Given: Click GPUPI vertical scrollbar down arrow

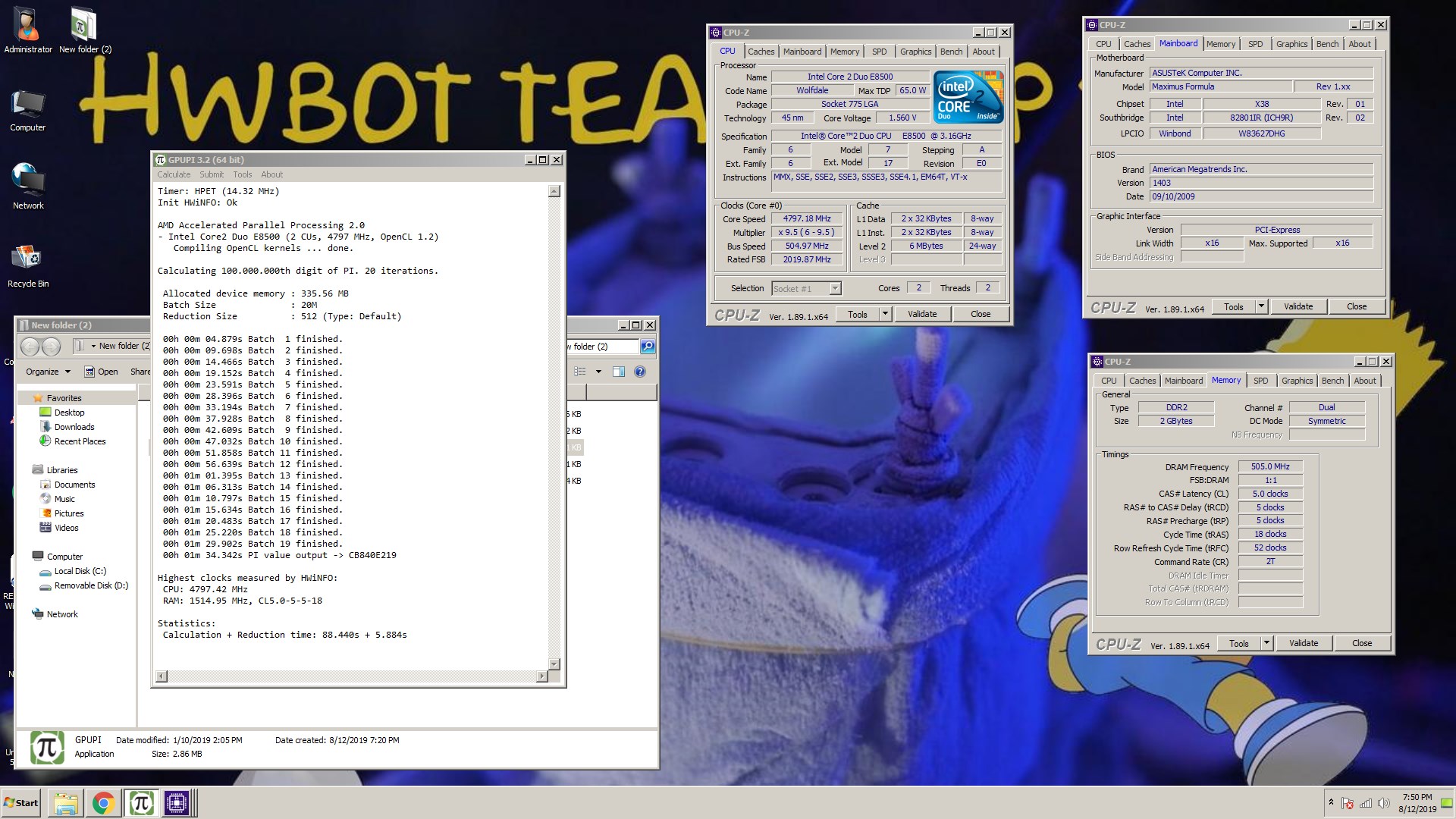Looking at the screenshot, I should [554, 664].
